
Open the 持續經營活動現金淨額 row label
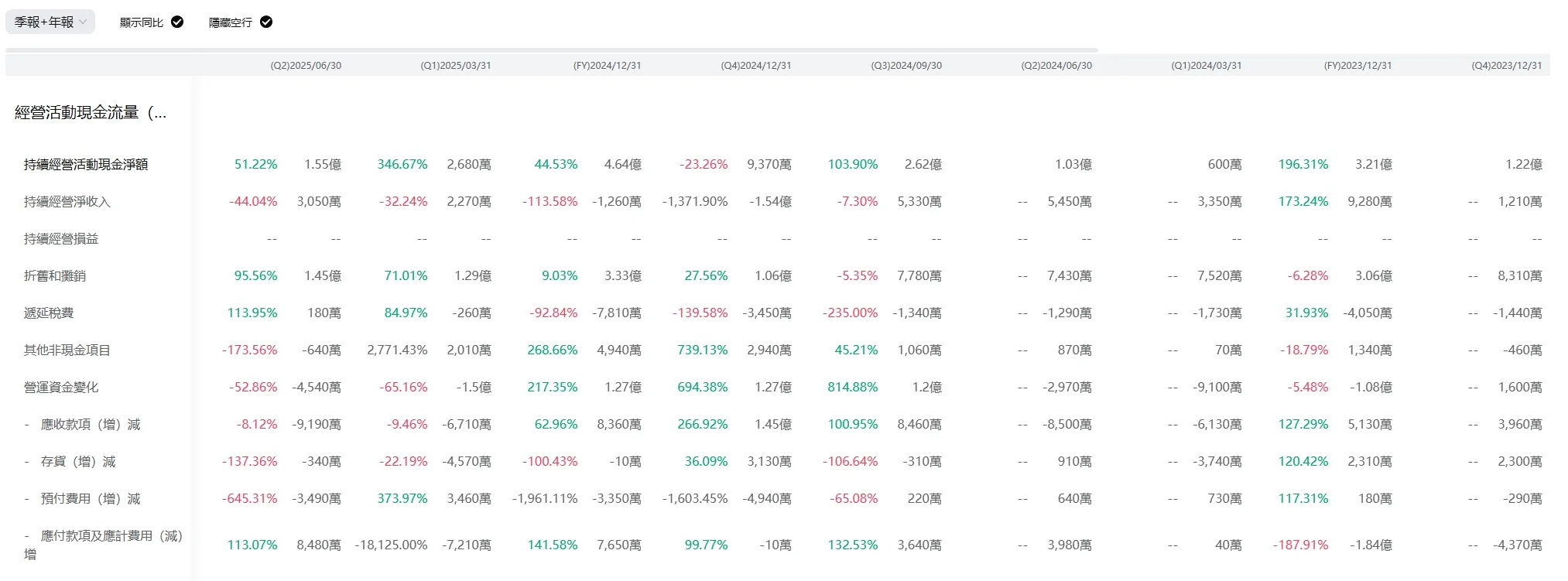pos(86,165)
